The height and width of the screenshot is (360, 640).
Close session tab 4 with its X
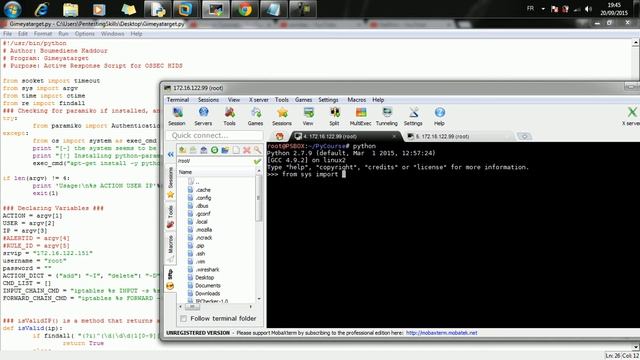tap(394, 136)
